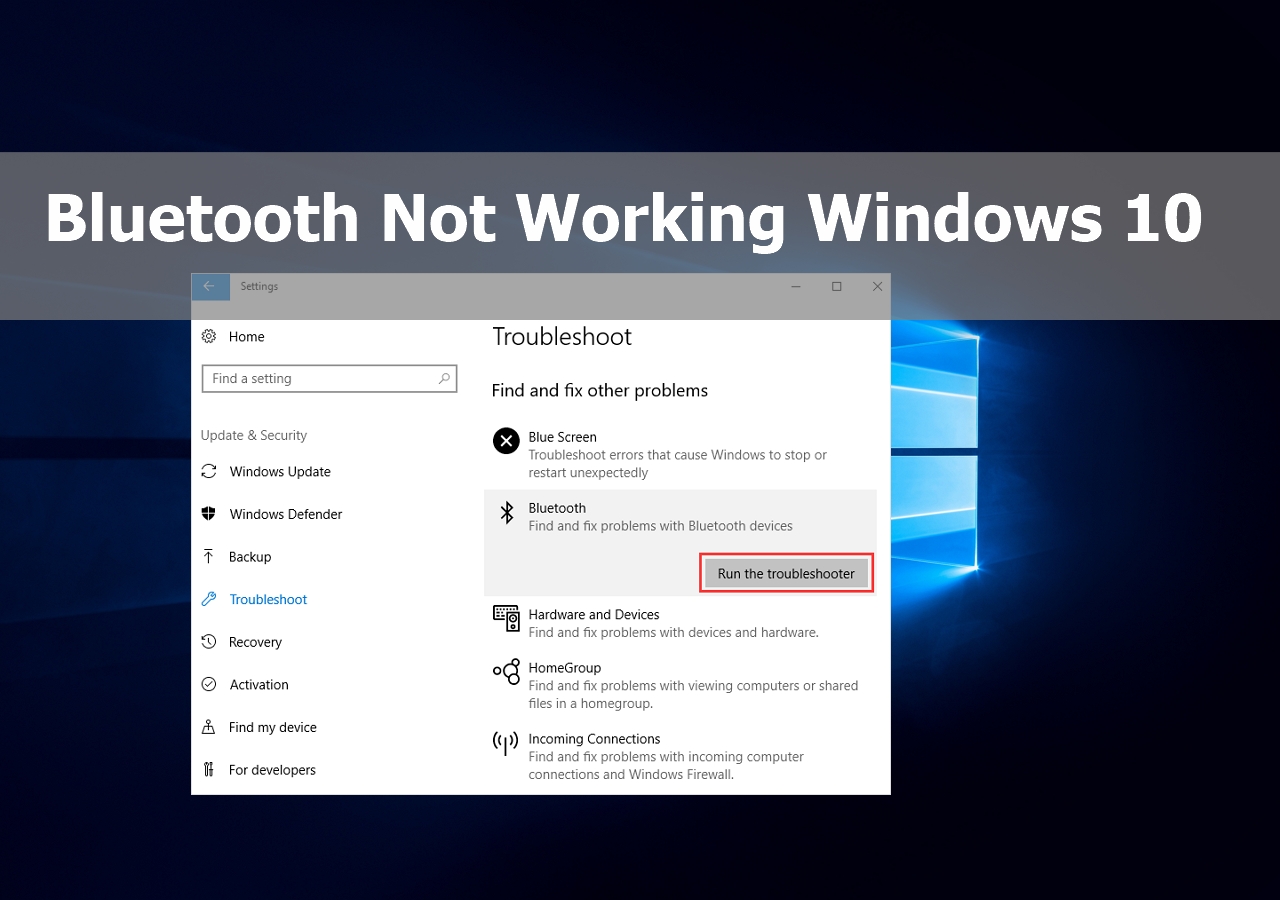Click the Windows Defender shield icon
This screenshot has width=1280, height=900.
209,514
